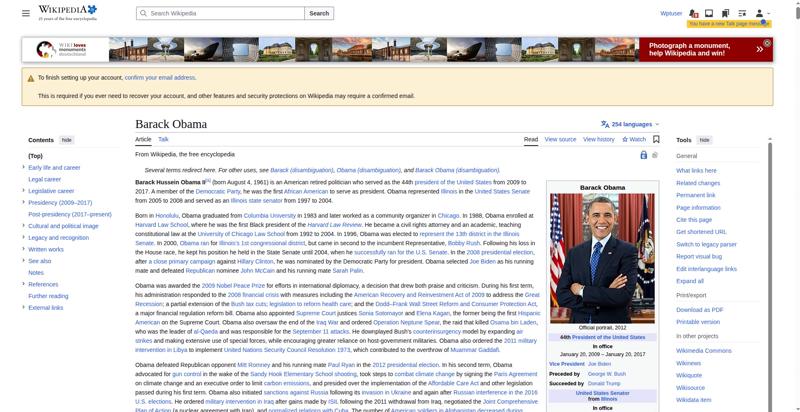Expand the Early life and career section
This screenshot has height=412, width=800.
(x=23, y=167)
